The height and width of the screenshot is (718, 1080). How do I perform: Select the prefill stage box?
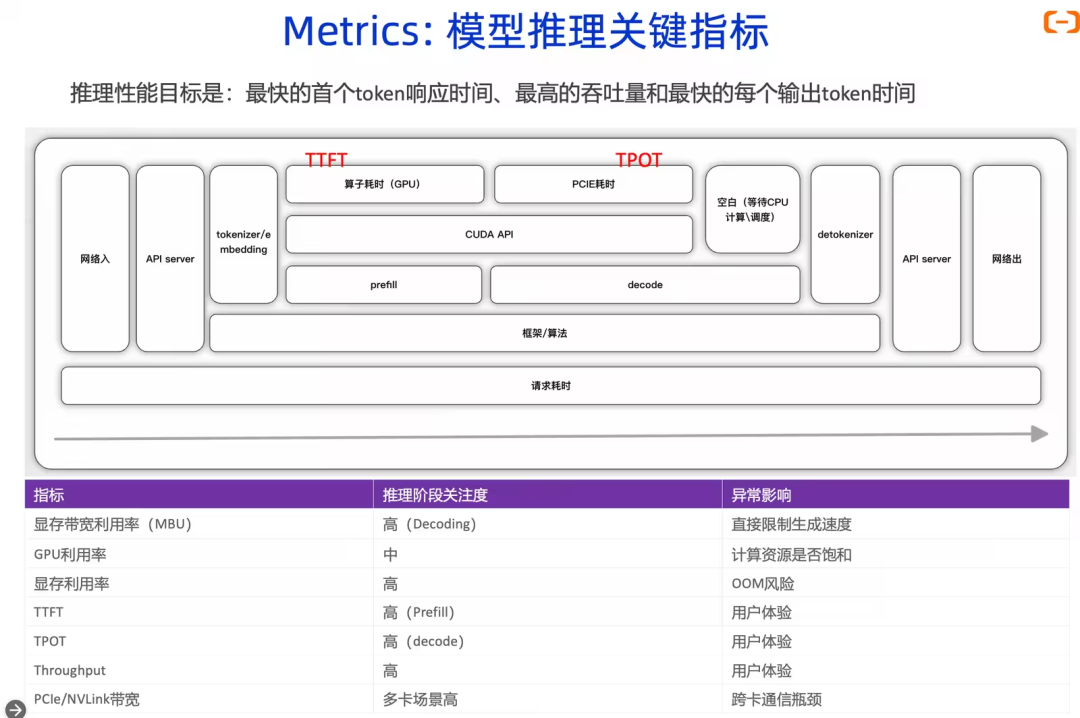(x=383, y=285)
